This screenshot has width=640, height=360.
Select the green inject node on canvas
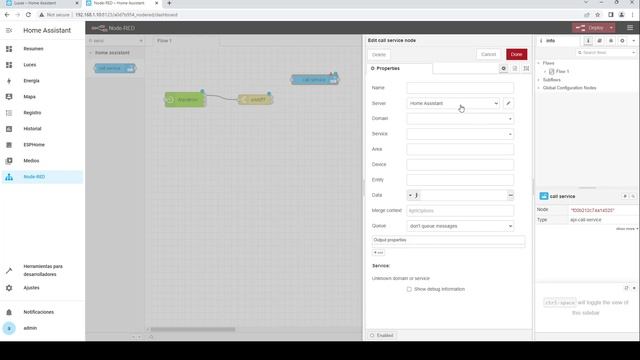[x=185, y=100]
